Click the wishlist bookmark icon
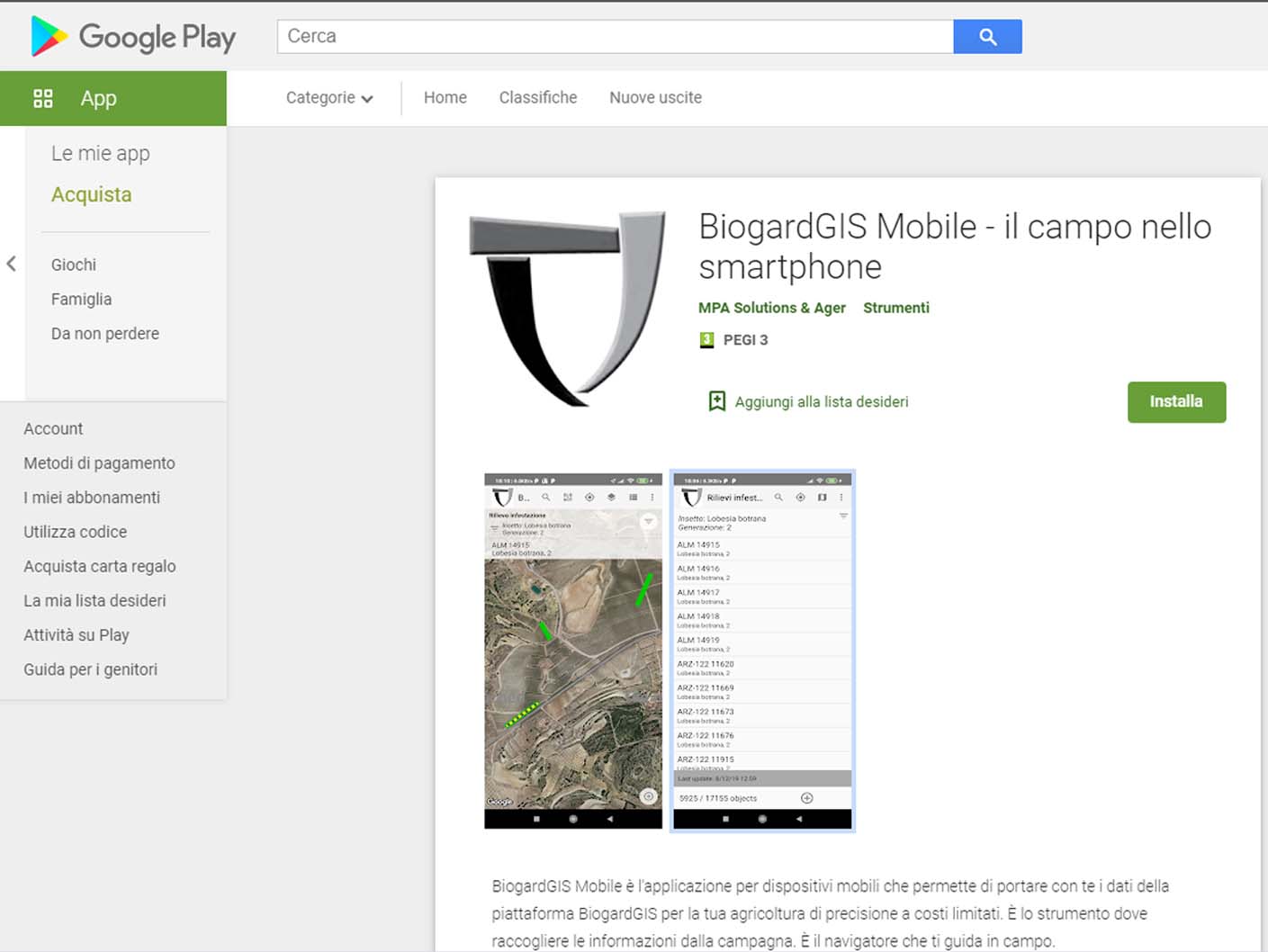The image size is (1268, 952). pyautogui.click(x=717, y=401)
